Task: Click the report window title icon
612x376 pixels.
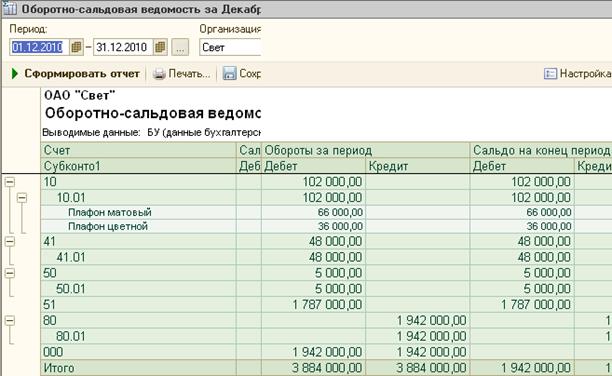Action: 10,9
